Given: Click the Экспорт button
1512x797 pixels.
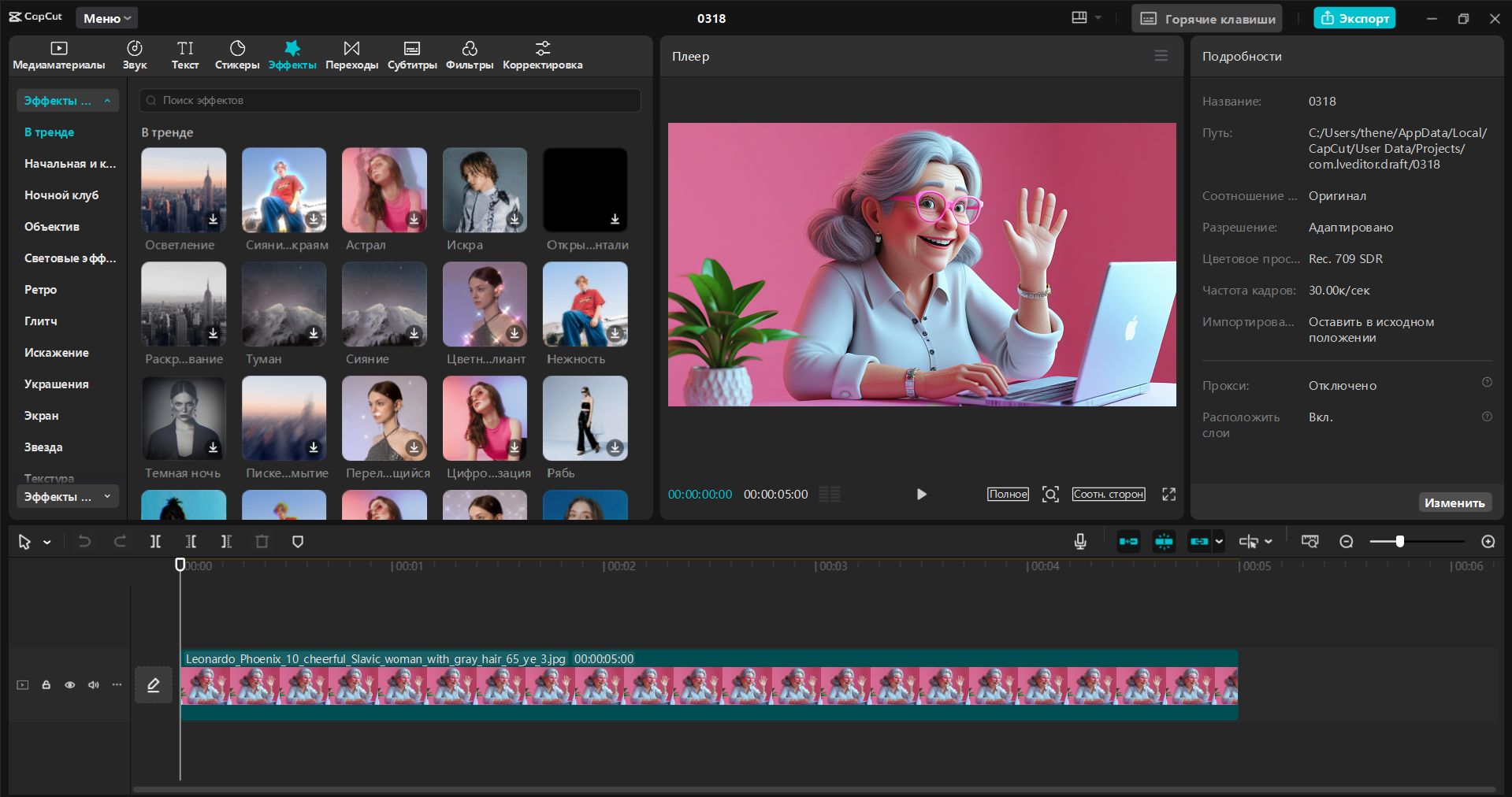Looking at the screenshot, I should [x=1354, y=18].
